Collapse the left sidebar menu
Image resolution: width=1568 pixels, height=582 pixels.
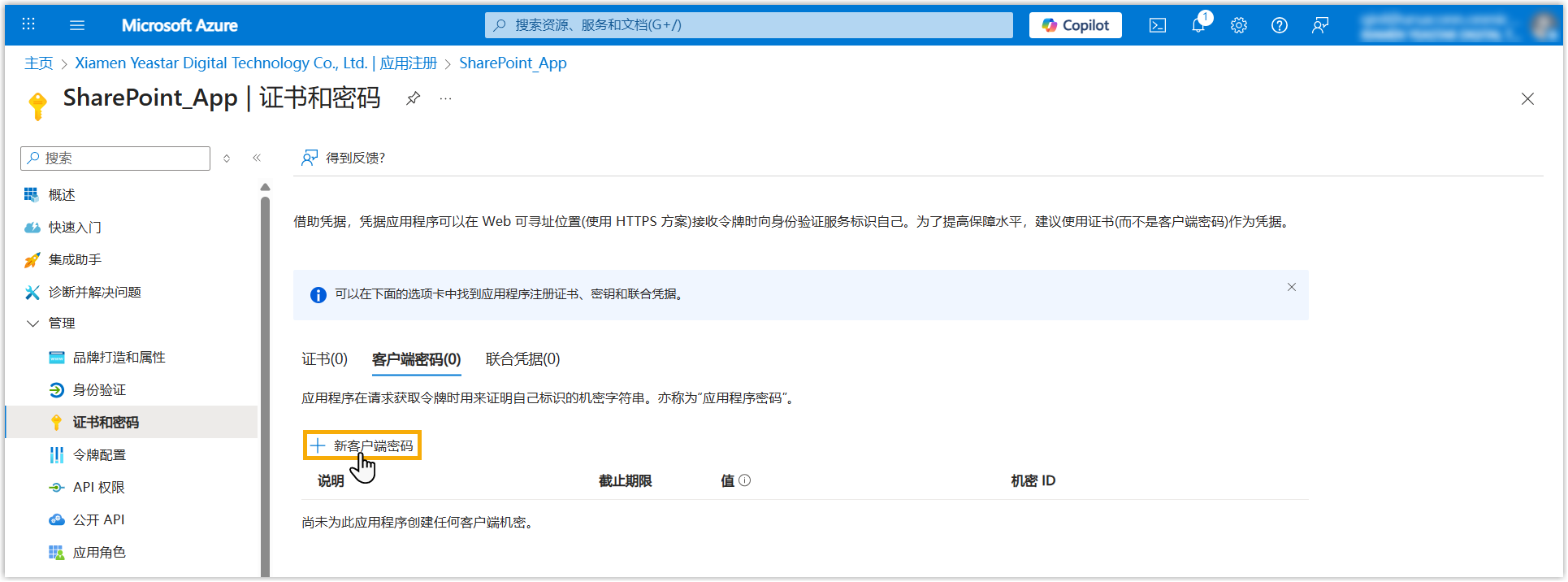point(257,158)
